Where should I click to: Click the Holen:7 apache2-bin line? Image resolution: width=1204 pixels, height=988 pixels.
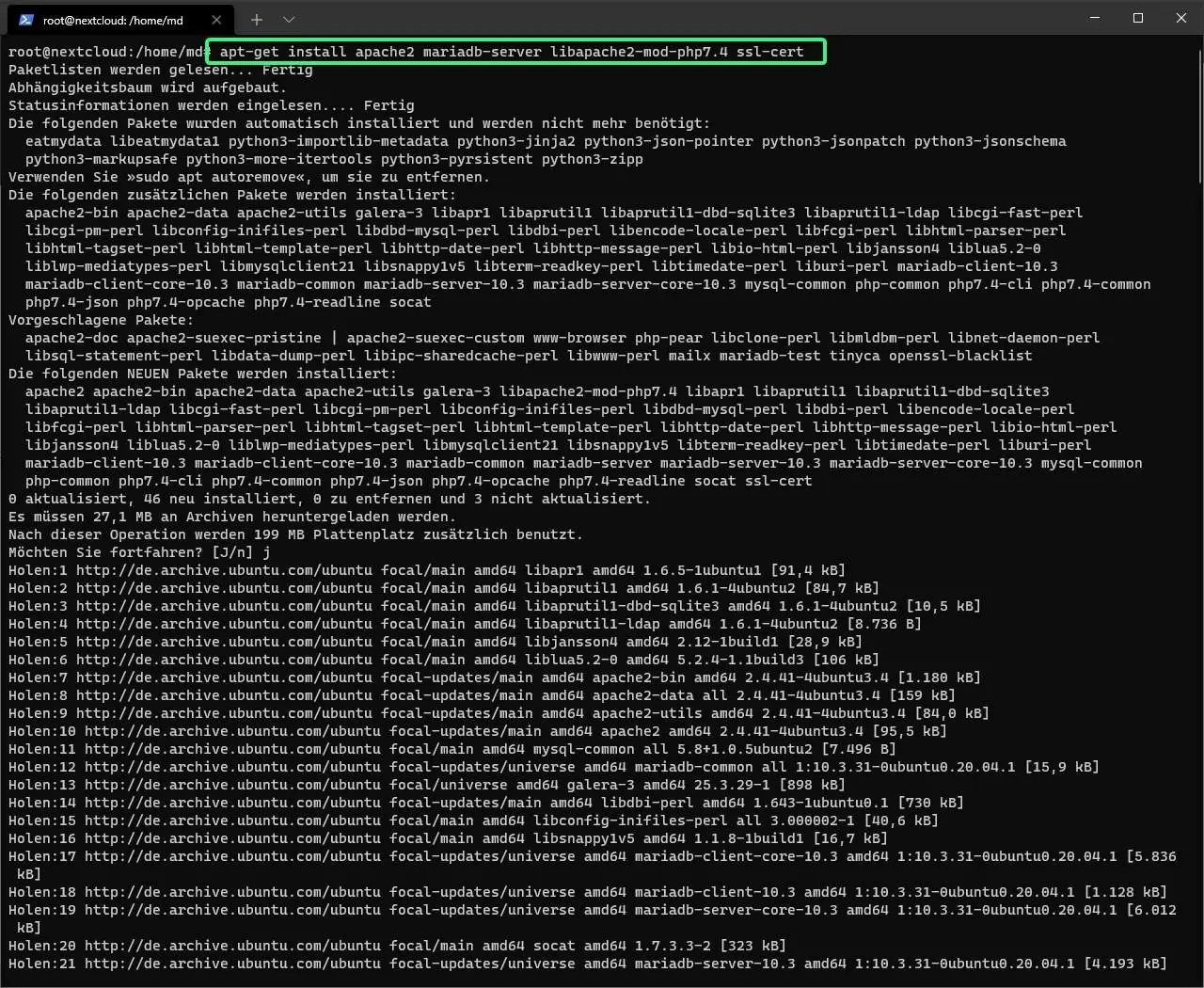495,677
